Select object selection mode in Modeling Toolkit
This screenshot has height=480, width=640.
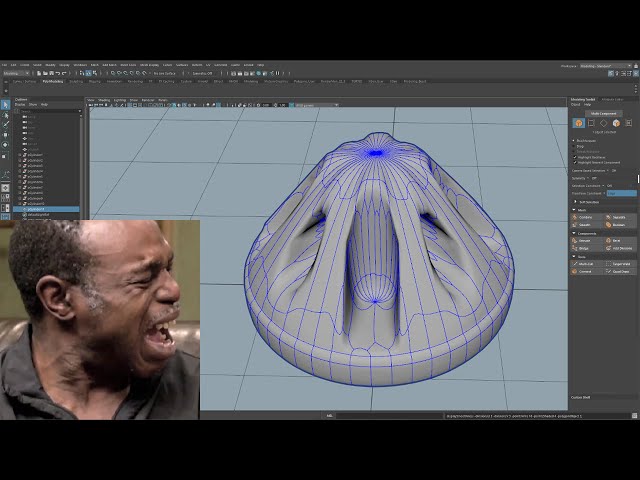pos(578,123)
